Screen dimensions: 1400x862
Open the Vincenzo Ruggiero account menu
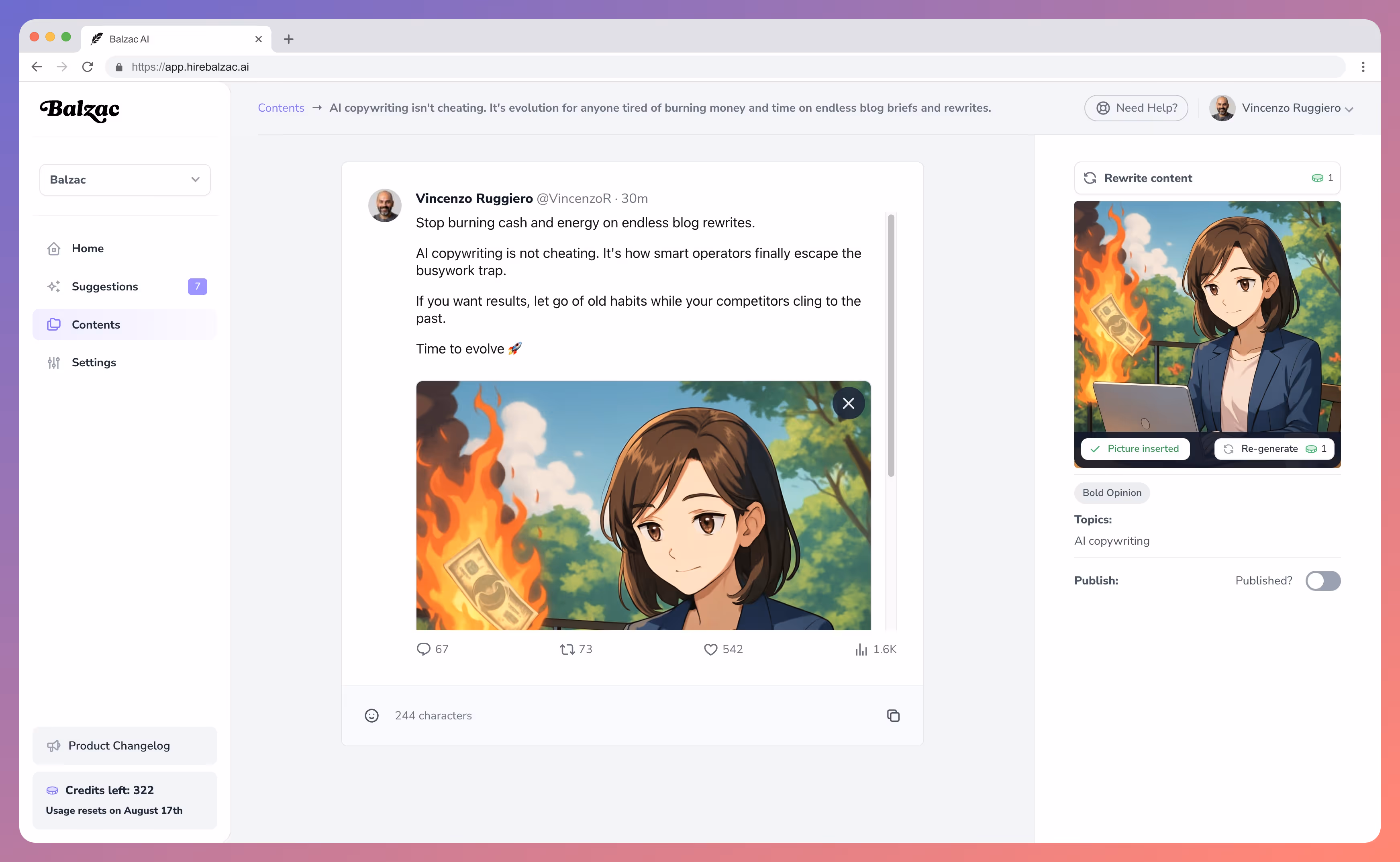(x=1281, y=108)
